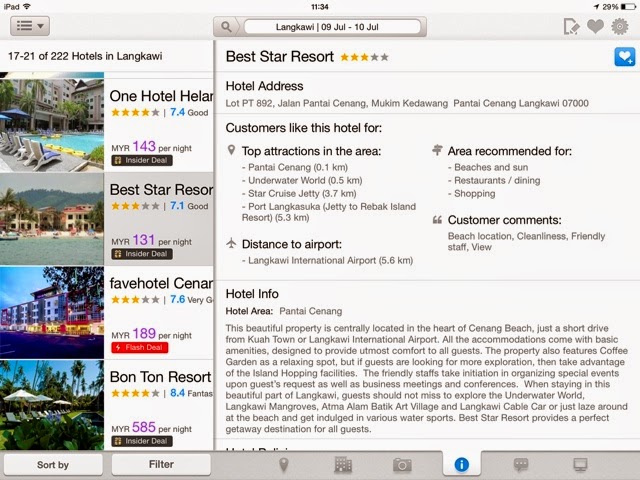Tap the 7.4 Good rating
Screen dimensions: 640x480
(x=189, y=112)
